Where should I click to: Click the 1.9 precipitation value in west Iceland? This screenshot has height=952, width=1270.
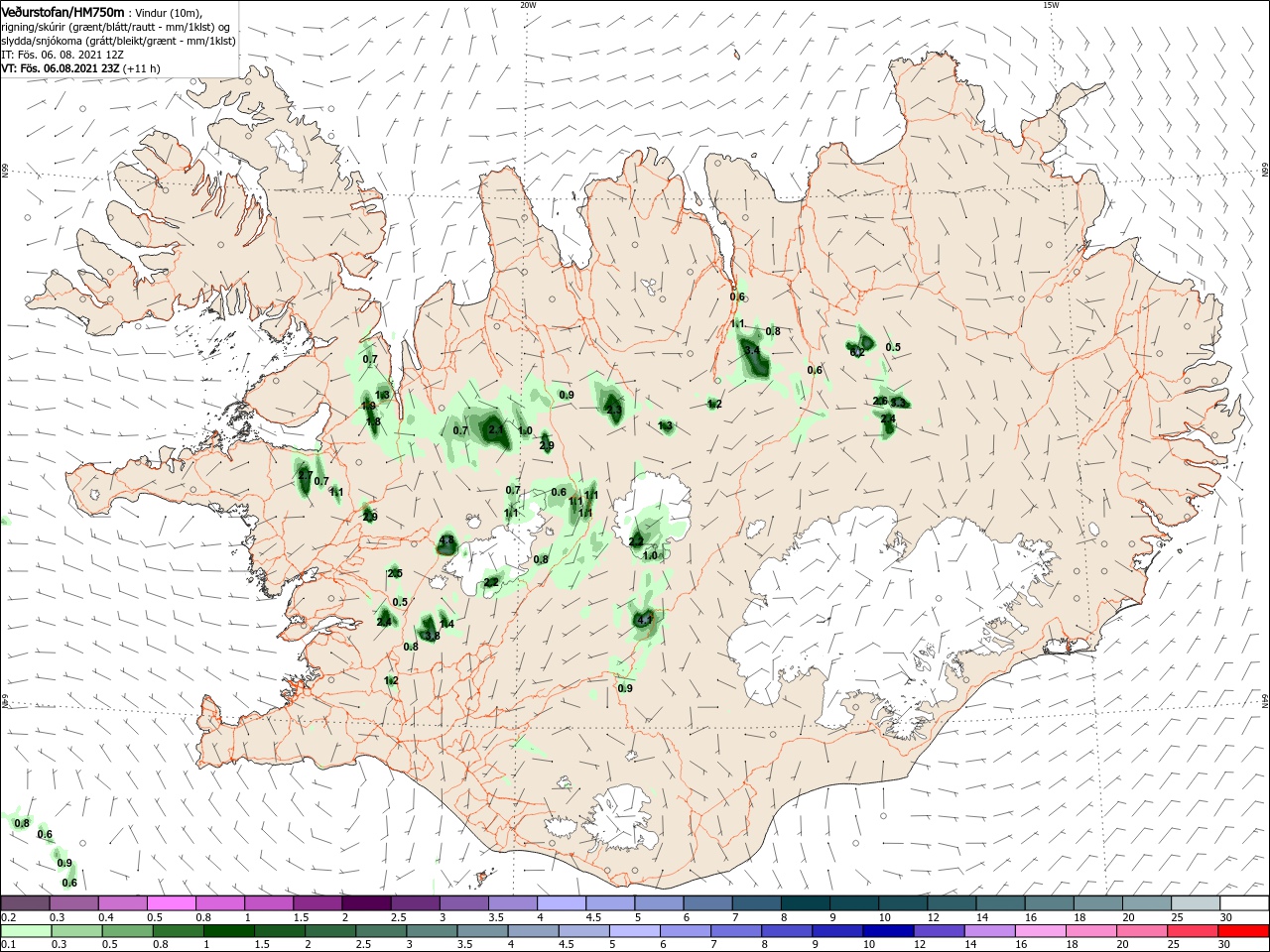pos(368,406)
